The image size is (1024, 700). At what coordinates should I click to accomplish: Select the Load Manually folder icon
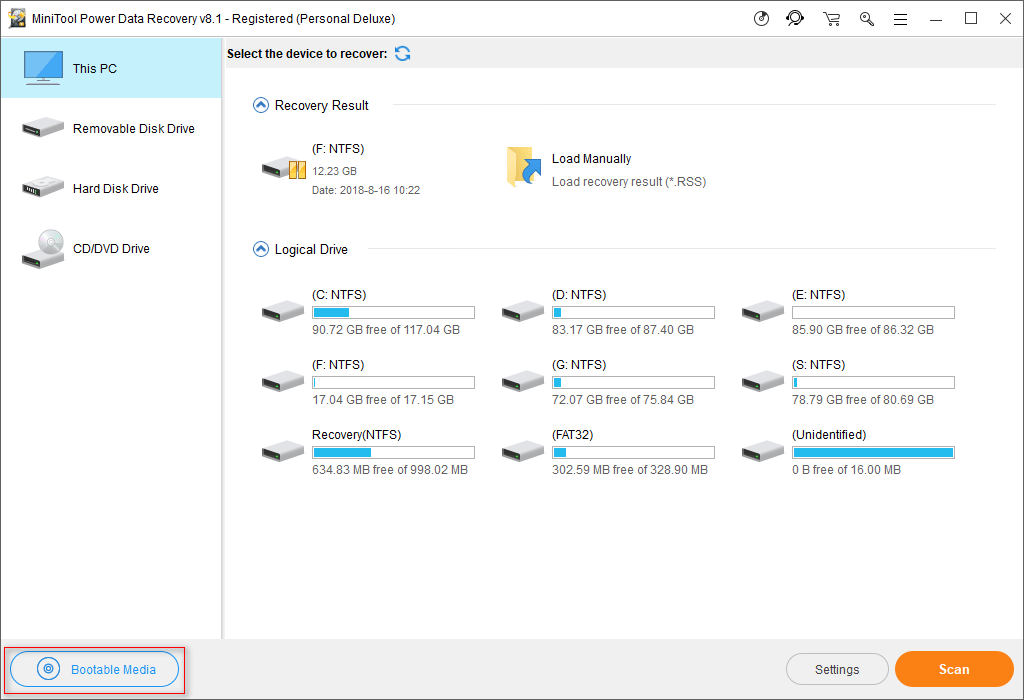click(x=524, y=167)
